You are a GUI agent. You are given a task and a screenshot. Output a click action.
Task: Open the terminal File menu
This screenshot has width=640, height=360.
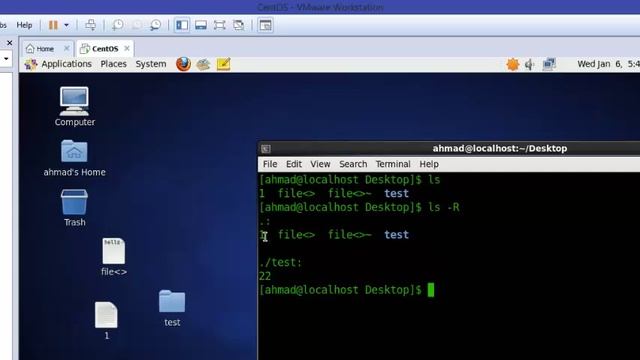pyautogui.click(x=270, y=164)
